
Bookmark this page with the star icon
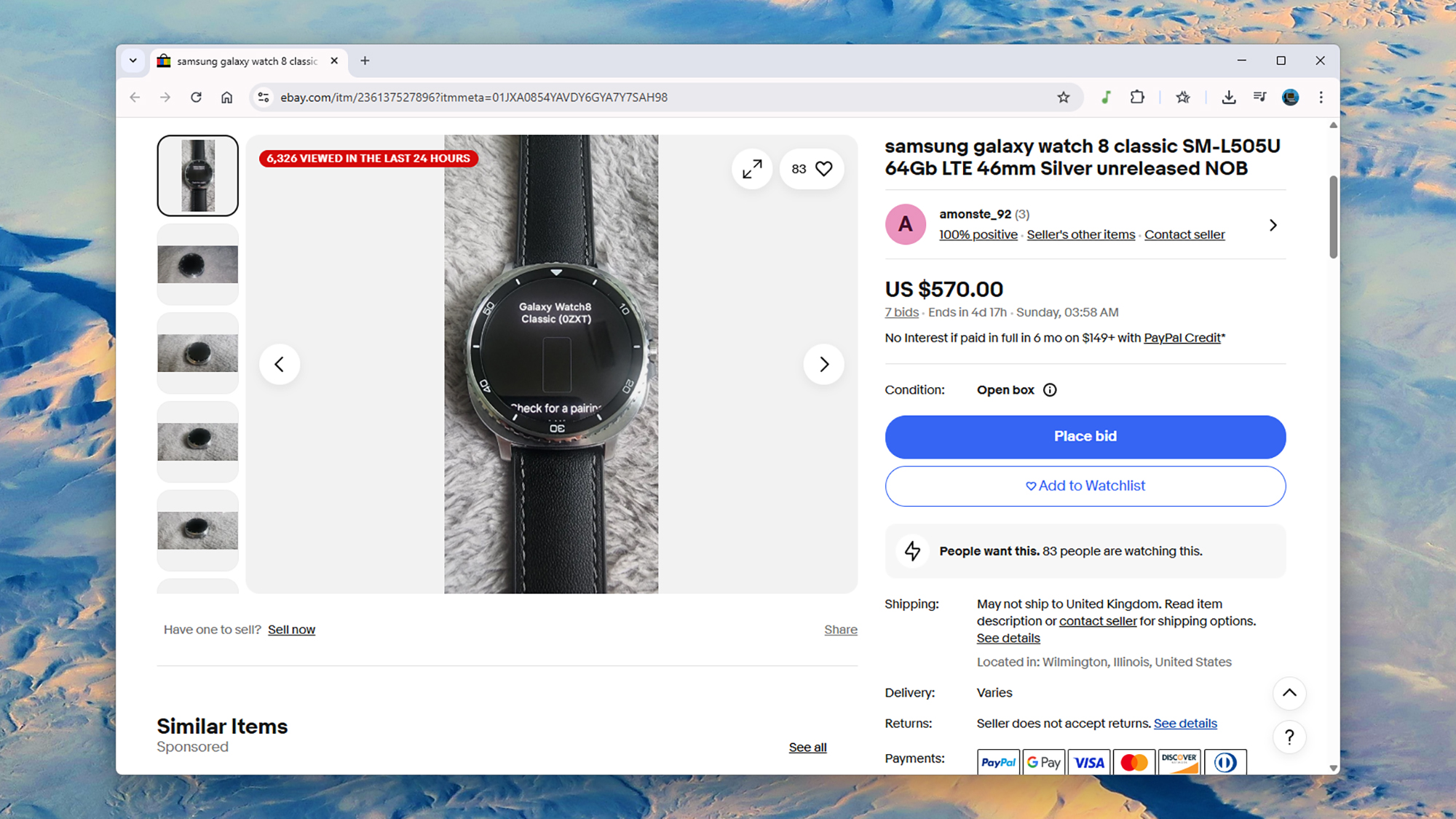click(x=1064, y=97)
